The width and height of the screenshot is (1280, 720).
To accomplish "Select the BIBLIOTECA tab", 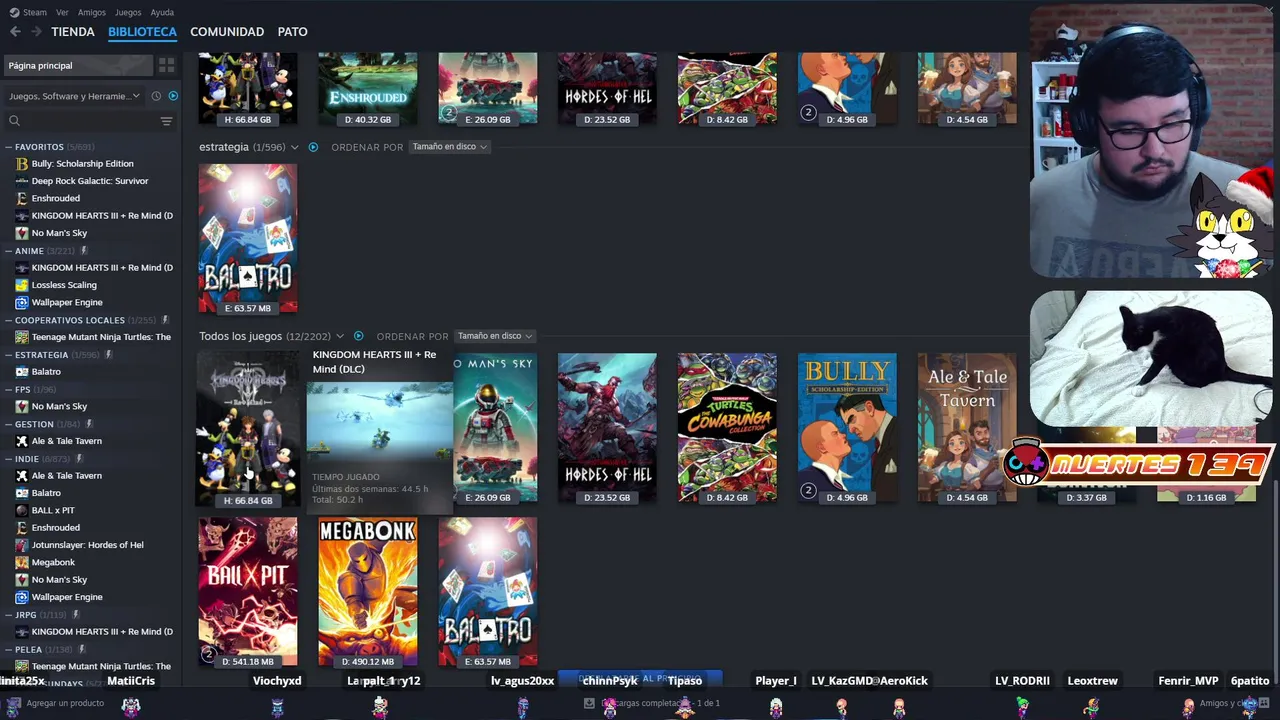I will (142, 32).
